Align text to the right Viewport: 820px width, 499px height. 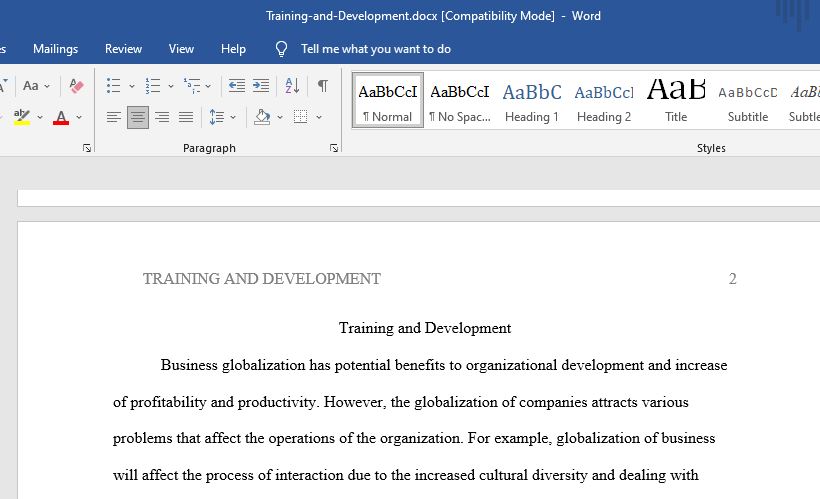pos(162,117)
